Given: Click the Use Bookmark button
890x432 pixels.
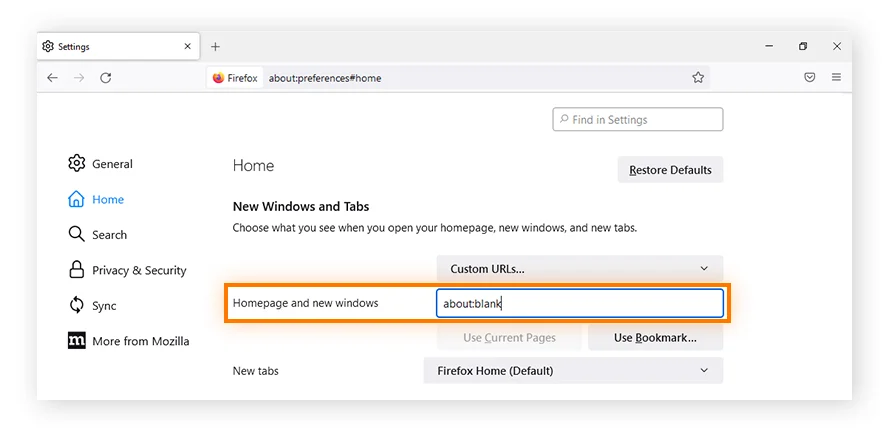Looking at the screenshot, I should point(656,338).
